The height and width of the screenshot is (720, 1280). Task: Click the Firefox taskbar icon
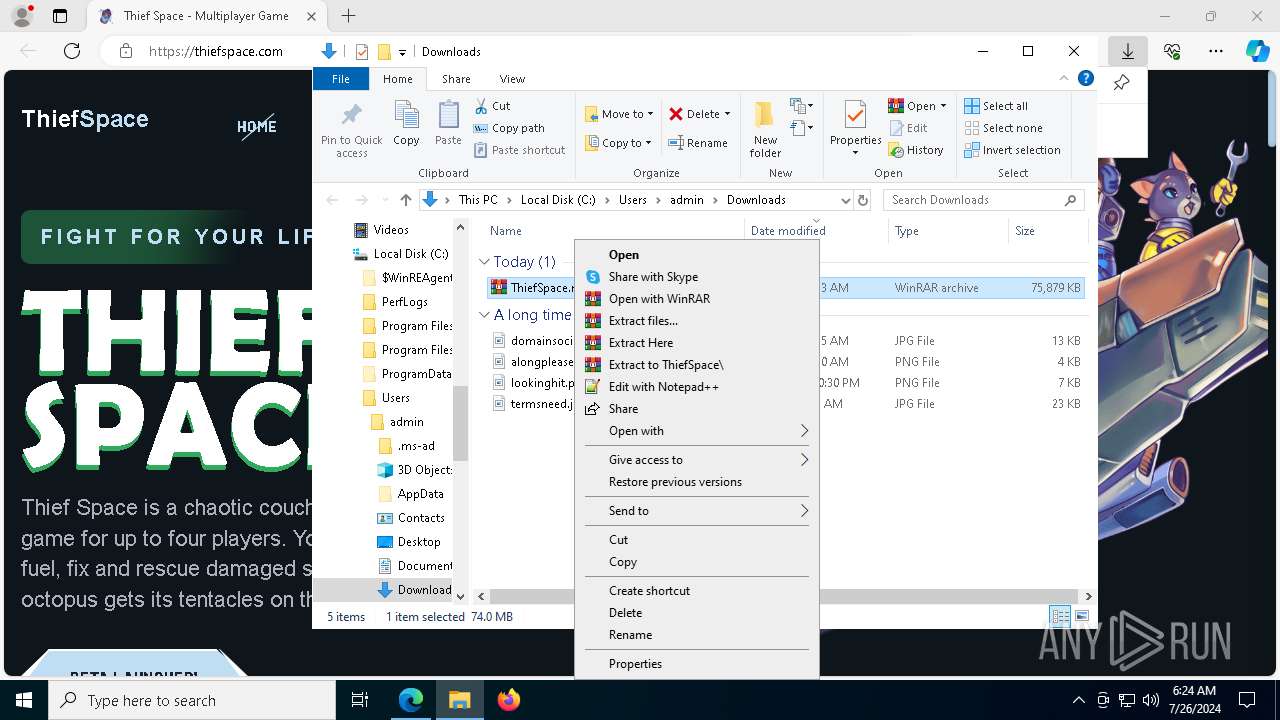click(x=509, y=700)
